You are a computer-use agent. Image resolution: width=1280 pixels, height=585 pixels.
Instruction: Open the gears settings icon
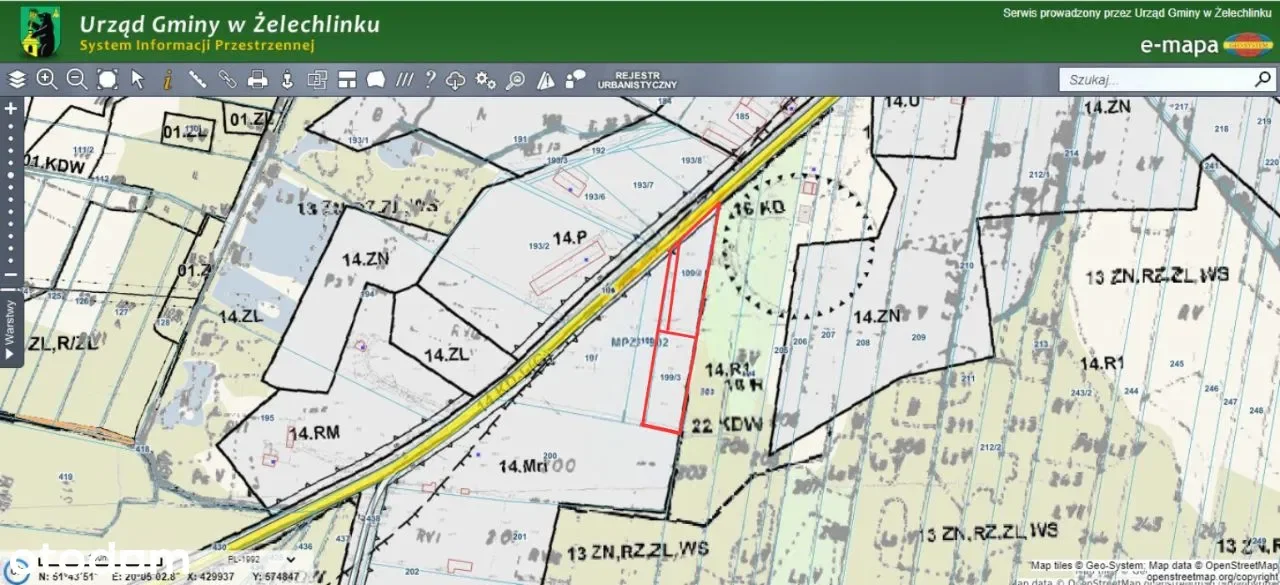coord(486,80)
